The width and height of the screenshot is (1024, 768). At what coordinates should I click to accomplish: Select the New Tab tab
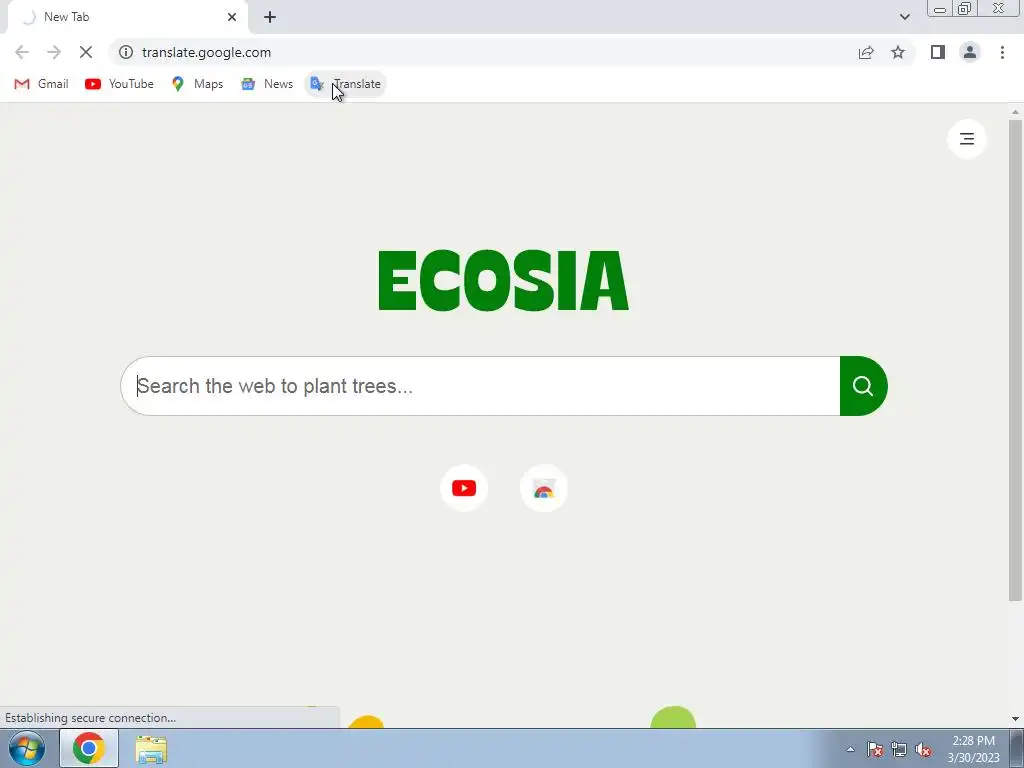[x=127, y=17]
